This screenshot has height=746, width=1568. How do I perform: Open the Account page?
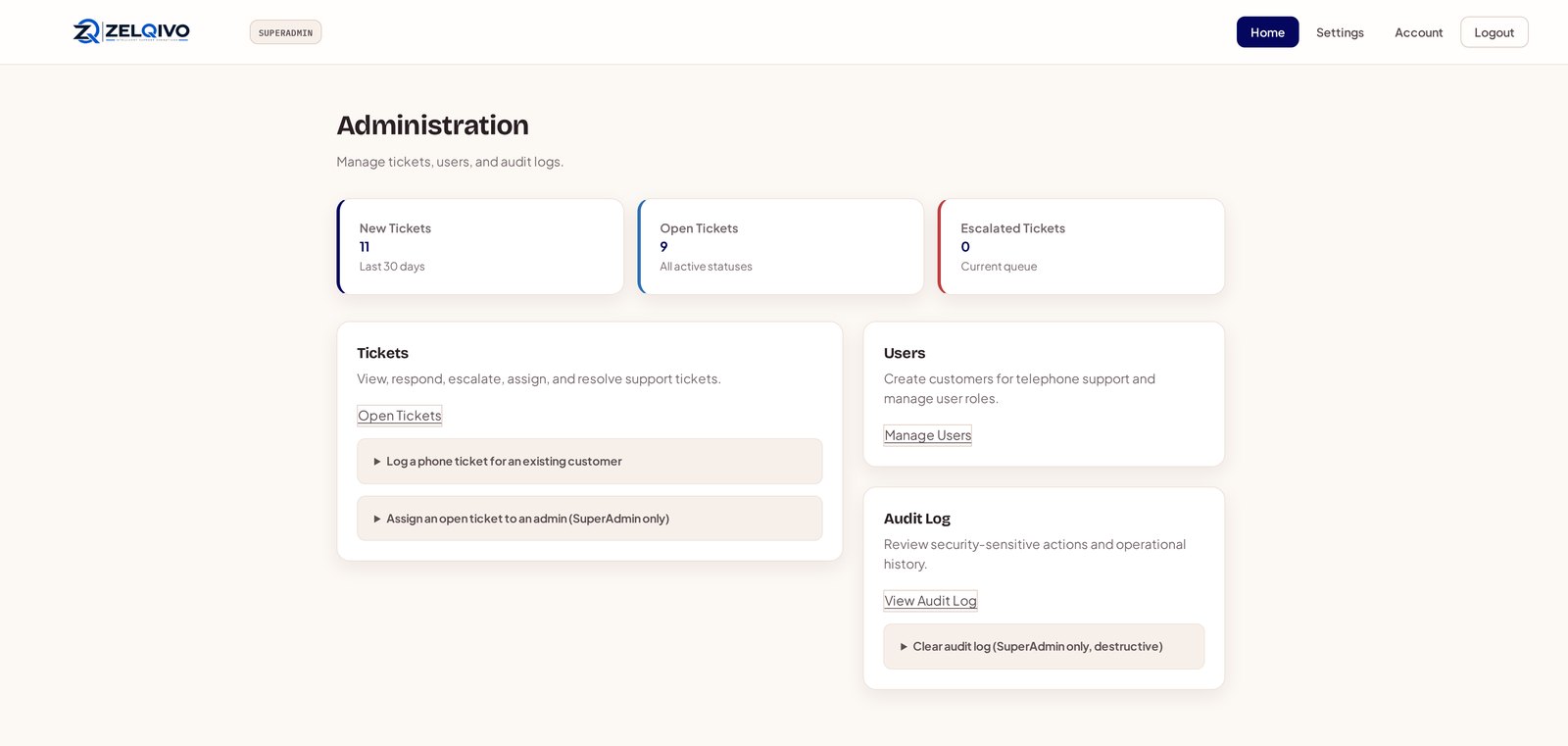pyautogui.click(x=1418, y=32)
